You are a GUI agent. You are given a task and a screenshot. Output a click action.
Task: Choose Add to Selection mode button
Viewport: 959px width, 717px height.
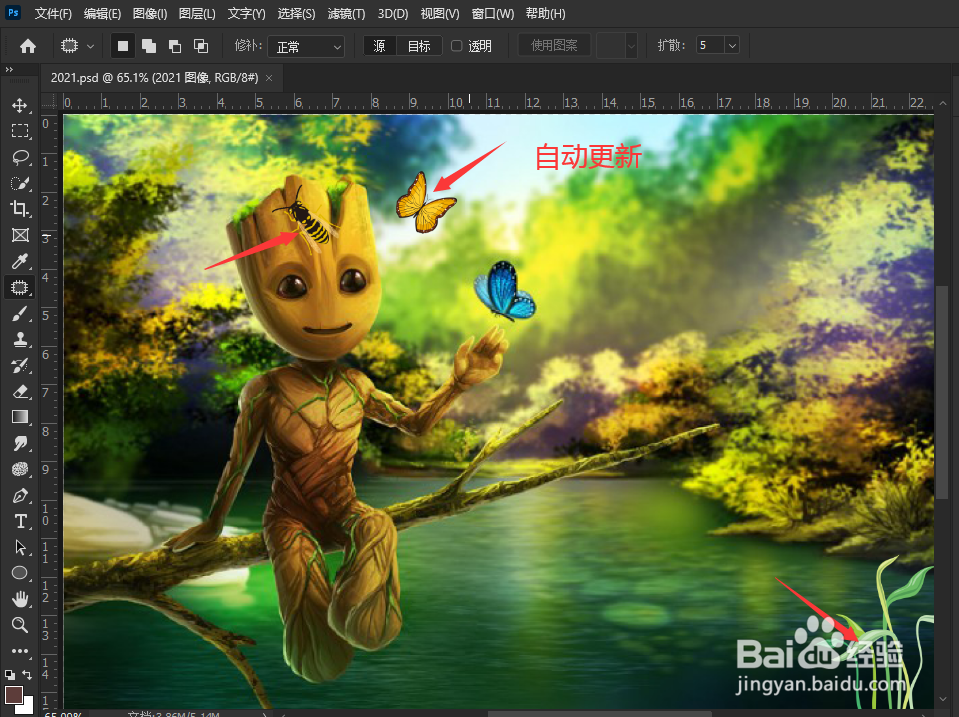click(149, 46)
